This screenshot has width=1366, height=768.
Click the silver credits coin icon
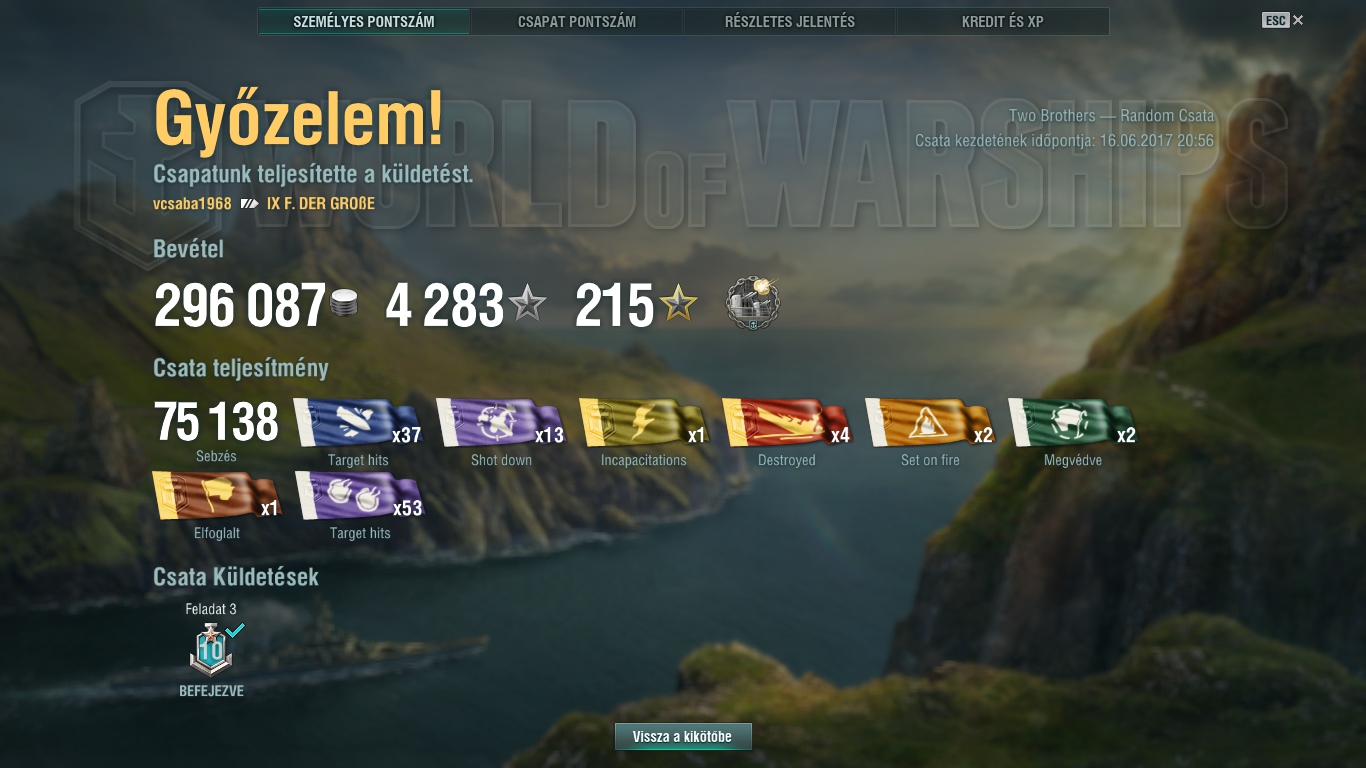(x=344, y=305)
